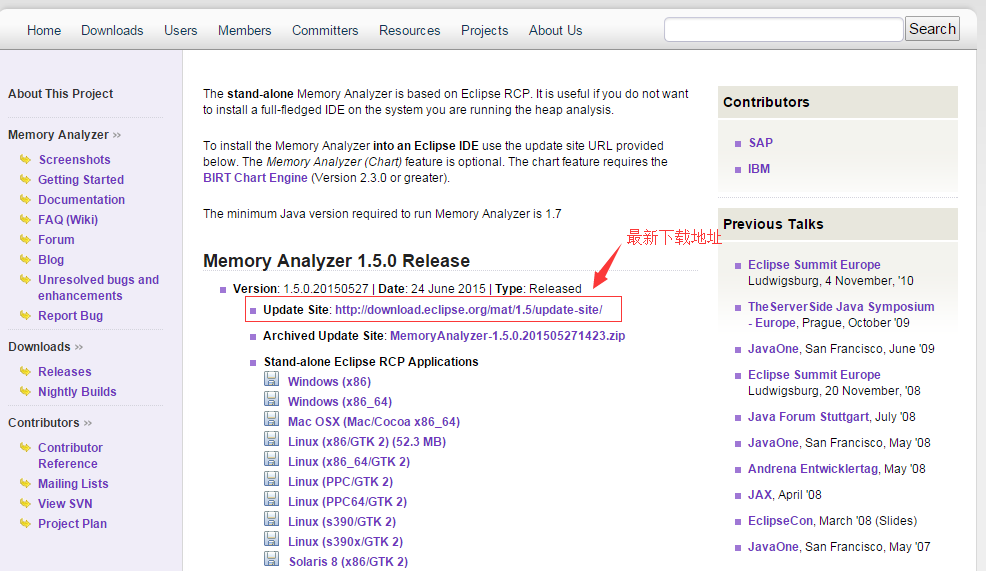Click the disk icon beside Linux (x86_64/GTK 2)

(272, 459)
